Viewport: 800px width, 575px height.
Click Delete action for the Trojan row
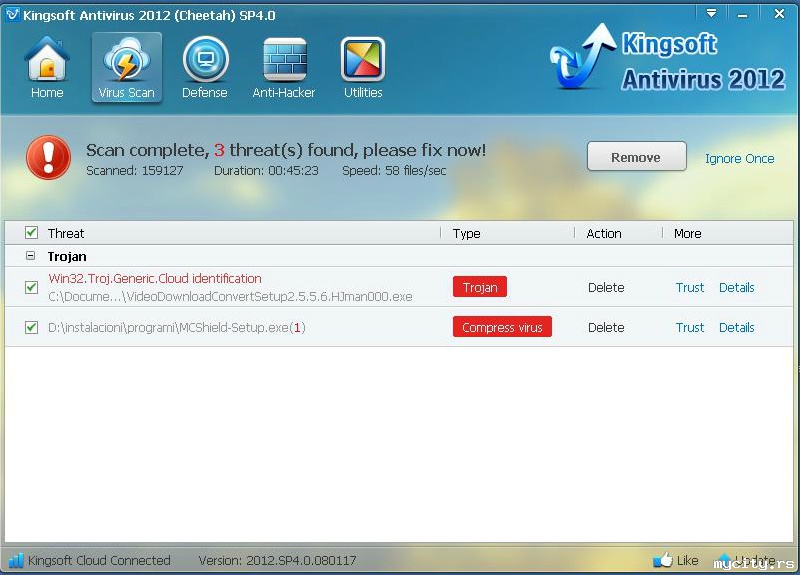pos(606,287)
